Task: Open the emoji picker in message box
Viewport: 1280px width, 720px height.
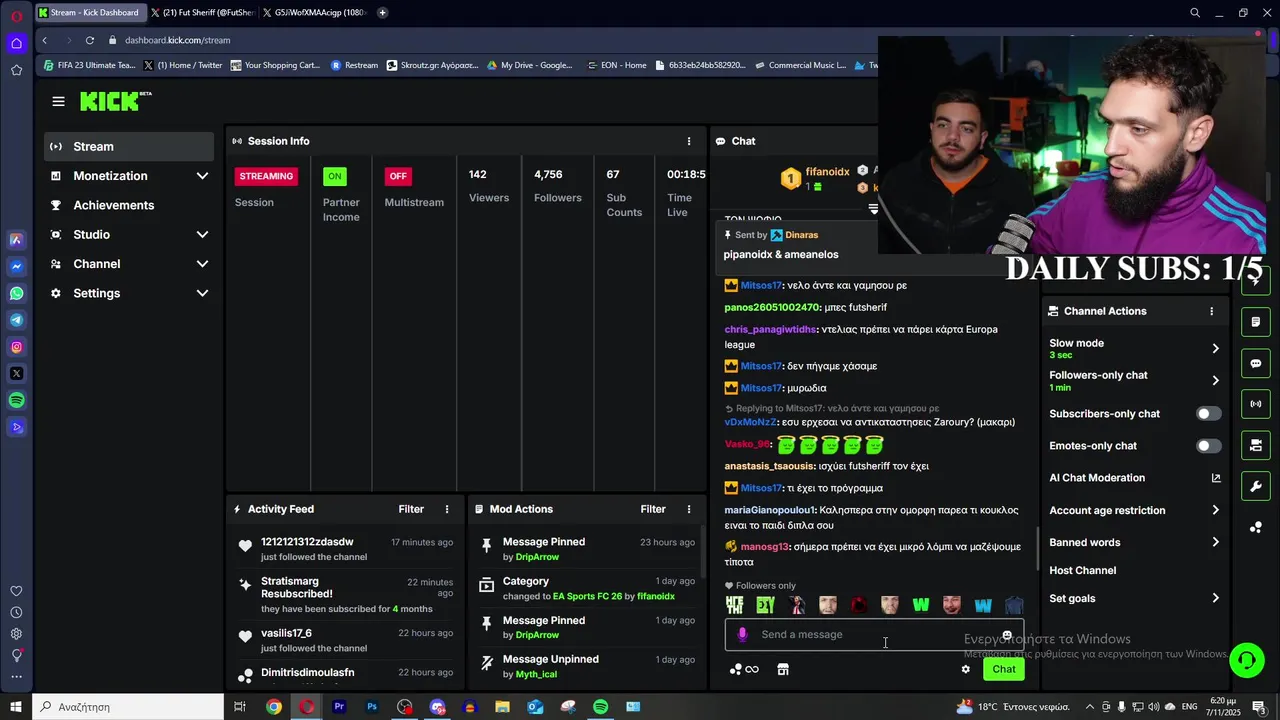Action: pos(1007,635)
